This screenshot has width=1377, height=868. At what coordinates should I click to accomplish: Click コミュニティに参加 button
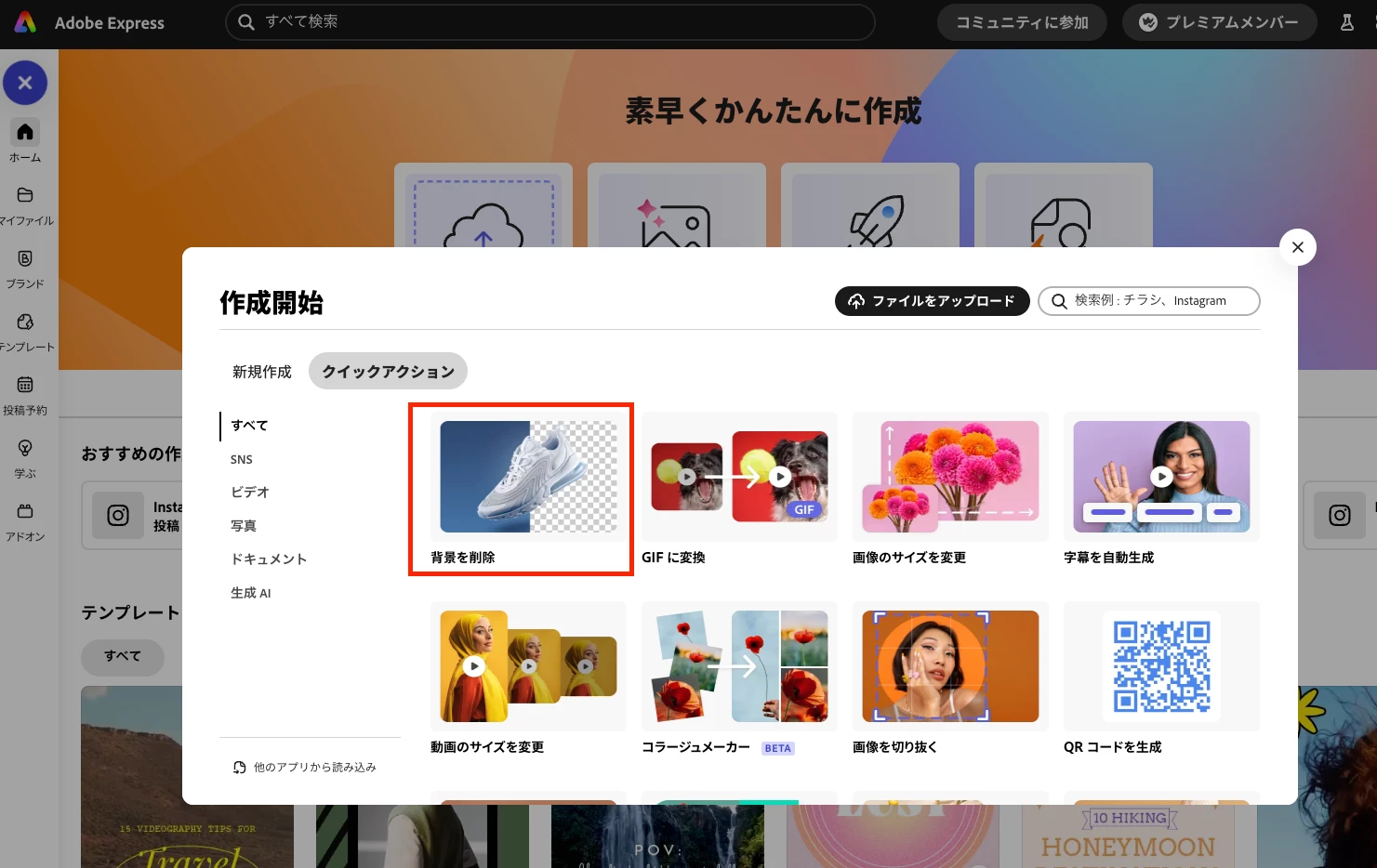[1022, 22]
